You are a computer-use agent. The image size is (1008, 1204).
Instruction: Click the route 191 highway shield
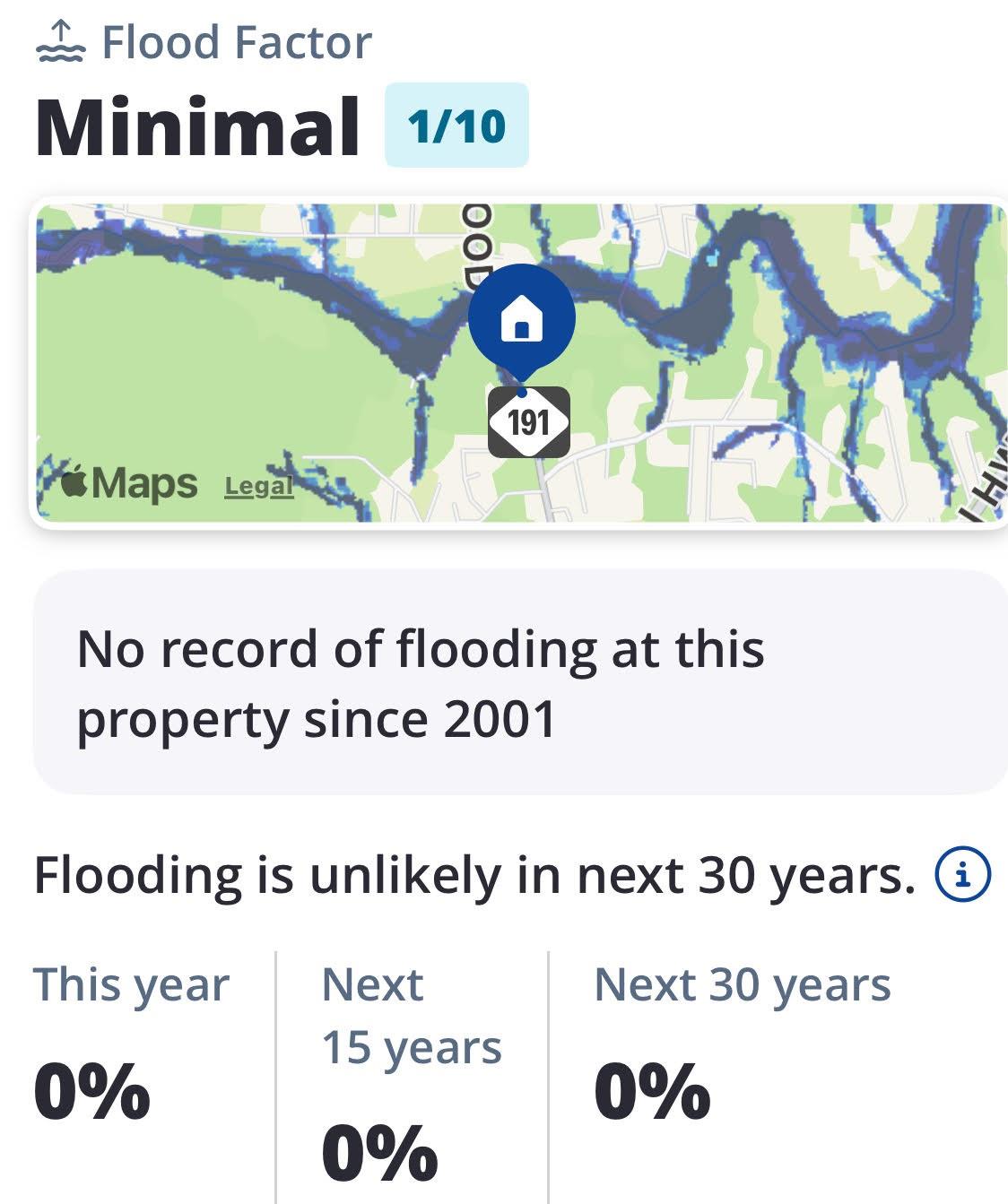click(x=528, y=421)
